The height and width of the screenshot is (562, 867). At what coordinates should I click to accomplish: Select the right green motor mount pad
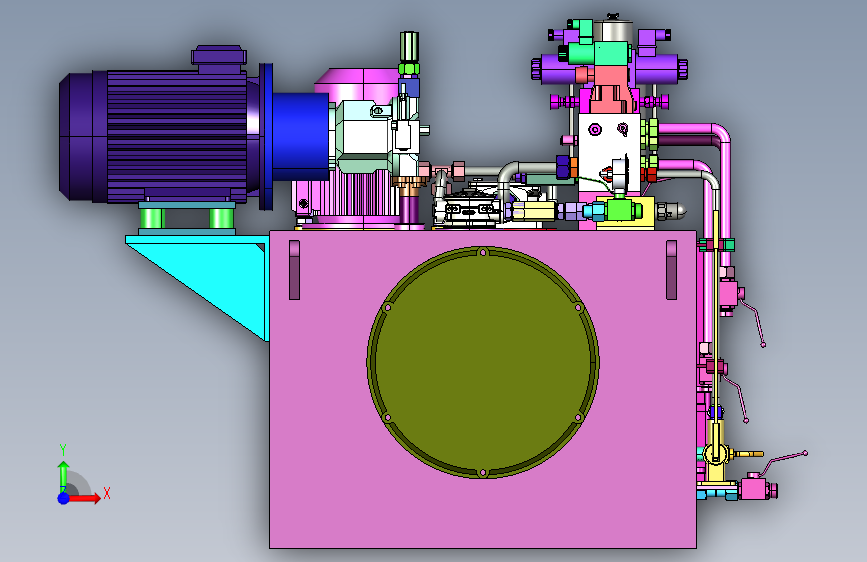(x=221, y=218)
